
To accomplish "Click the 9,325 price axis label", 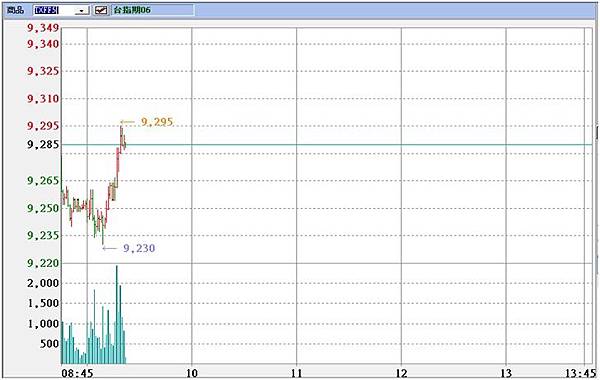I will tap(43, 71).
